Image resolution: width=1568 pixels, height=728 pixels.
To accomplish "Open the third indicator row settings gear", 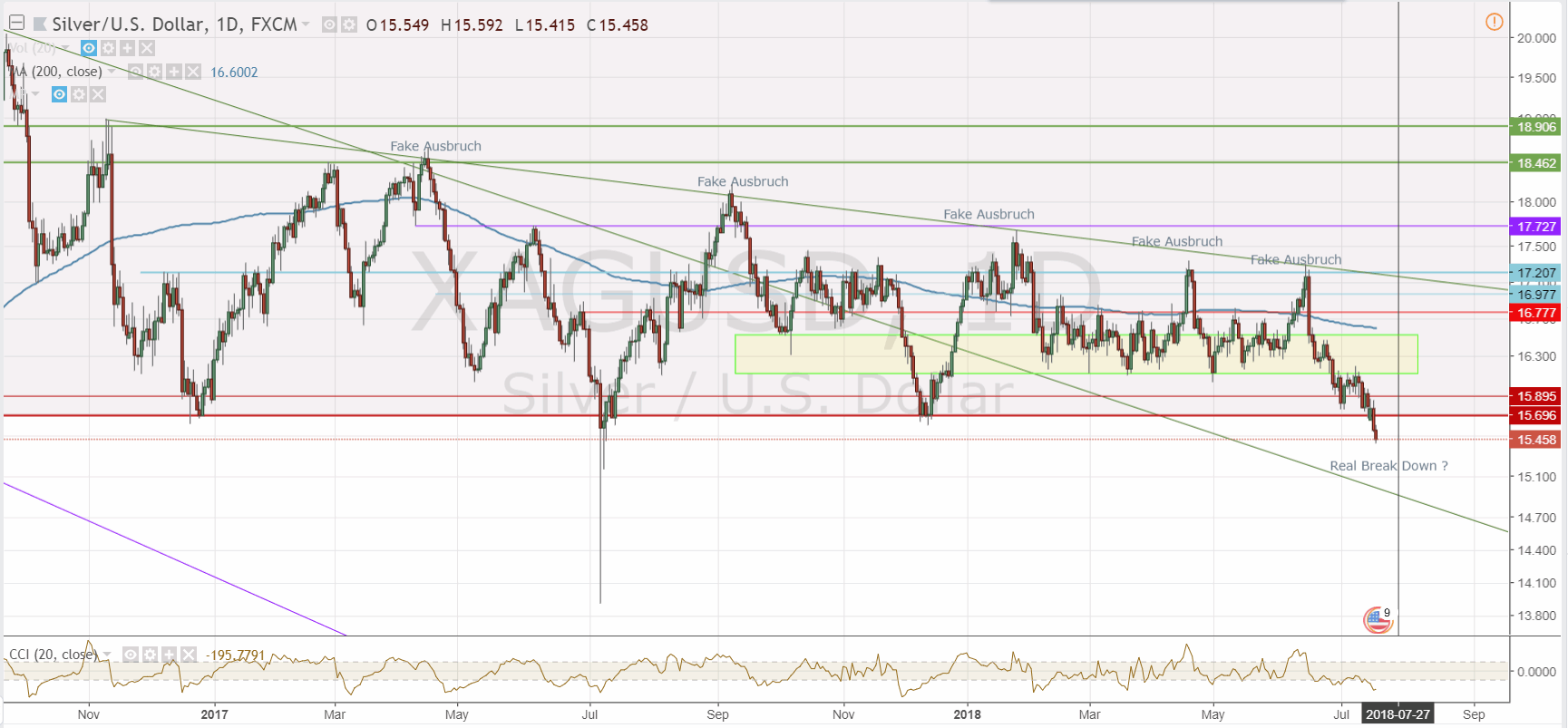I will point(79,94).
